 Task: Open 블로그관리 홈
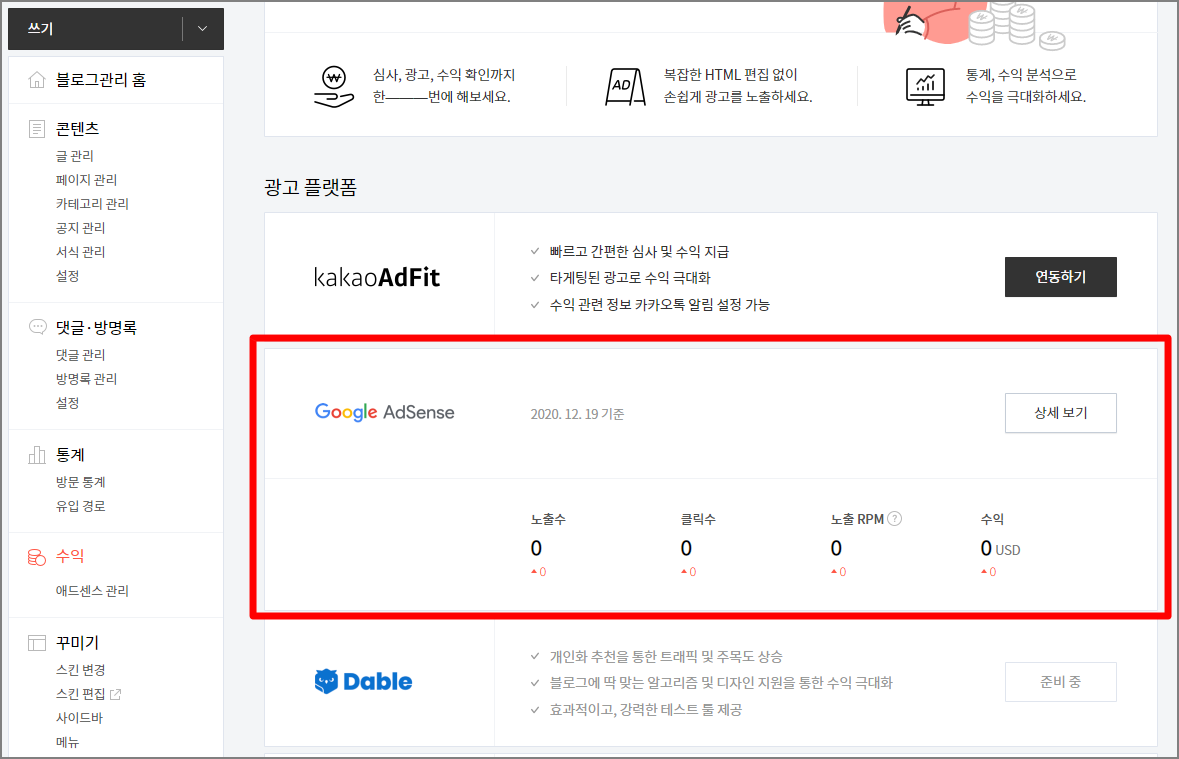coord(101,80)
